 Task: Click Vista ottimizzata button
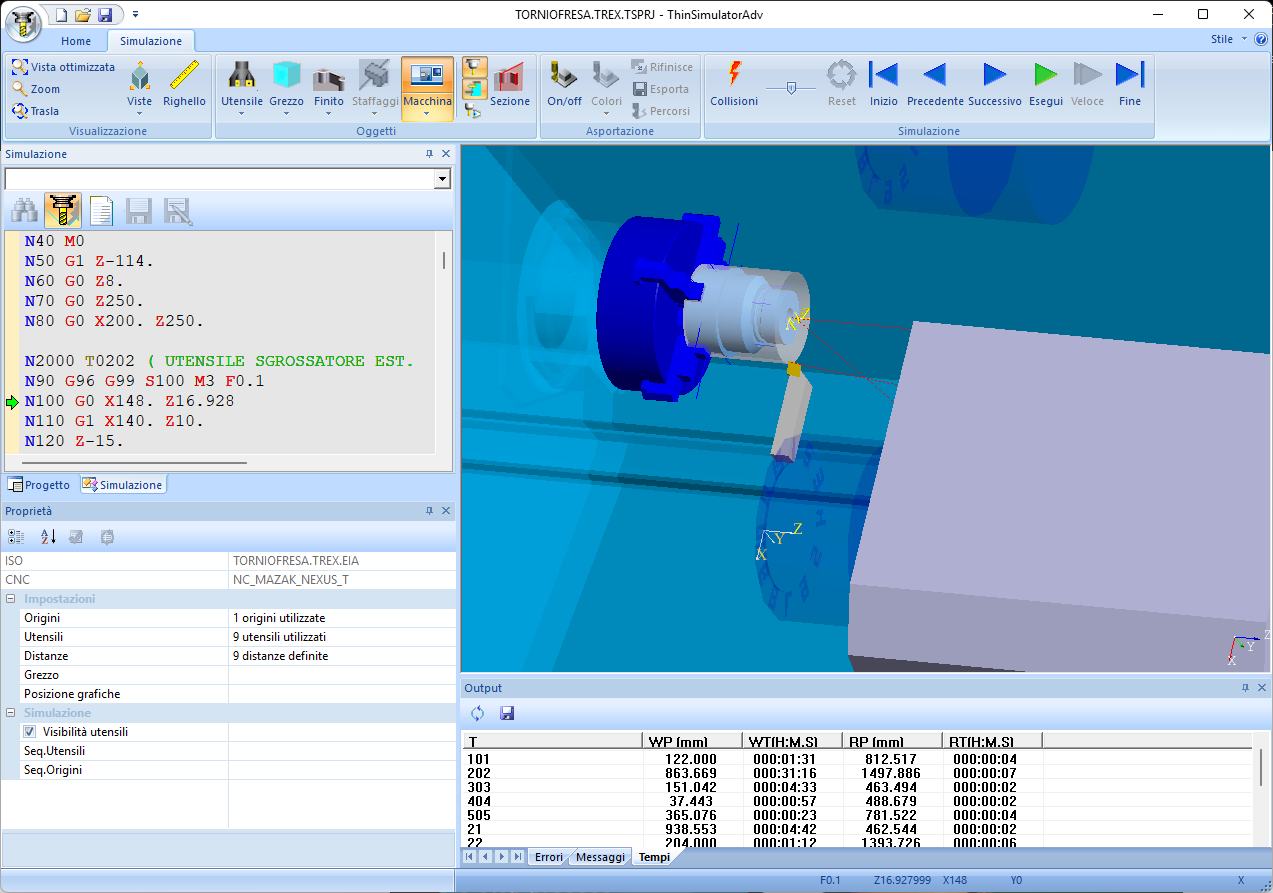point(63,67)
